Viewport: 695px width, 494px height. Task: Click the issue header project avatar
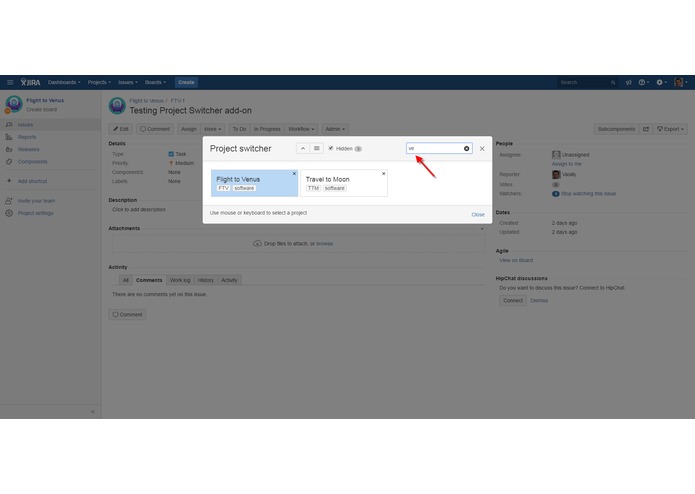(x=117, y=106)
